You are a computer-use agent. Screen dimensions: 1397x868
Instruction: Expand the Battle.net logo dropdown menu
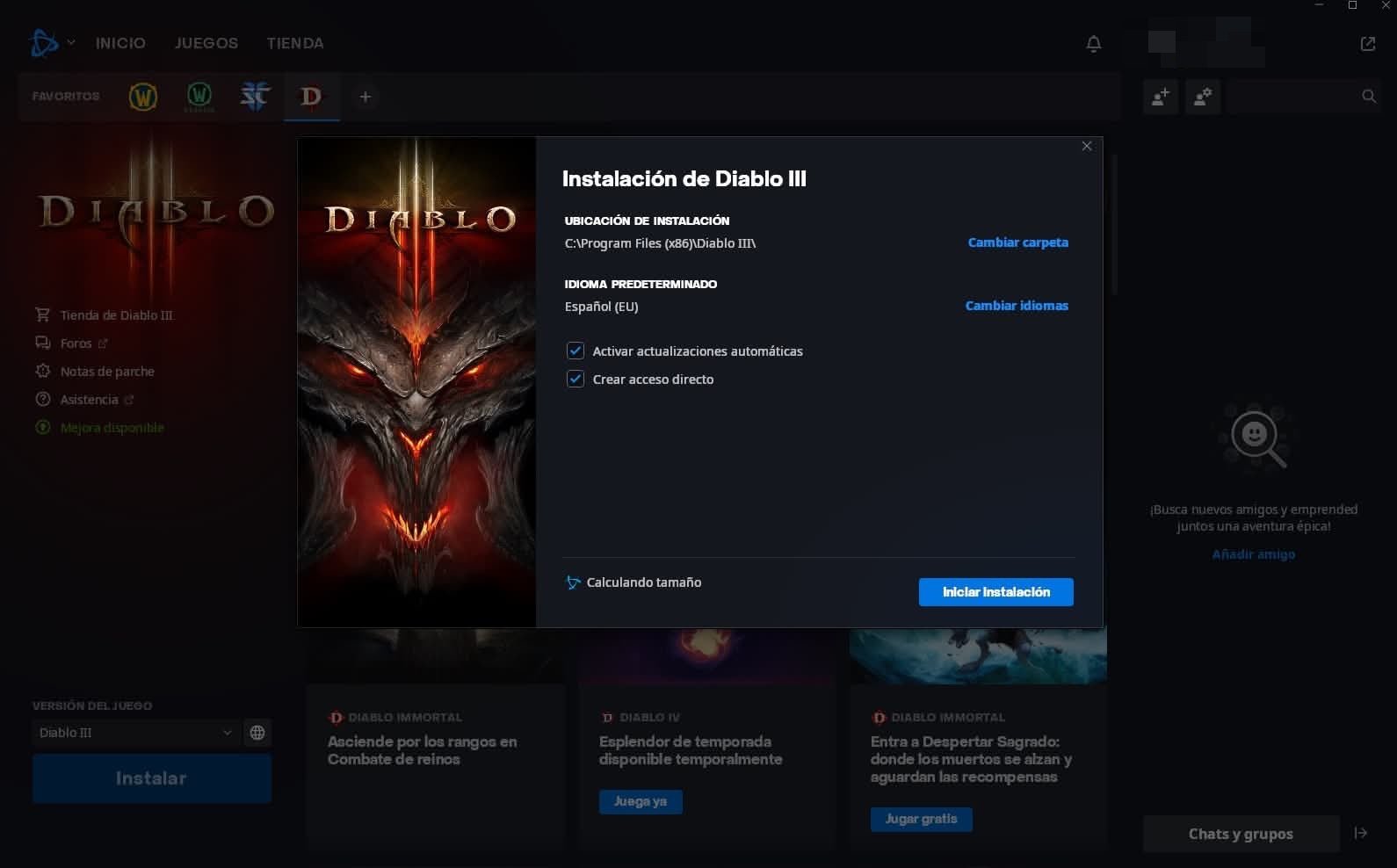(51, 43)
